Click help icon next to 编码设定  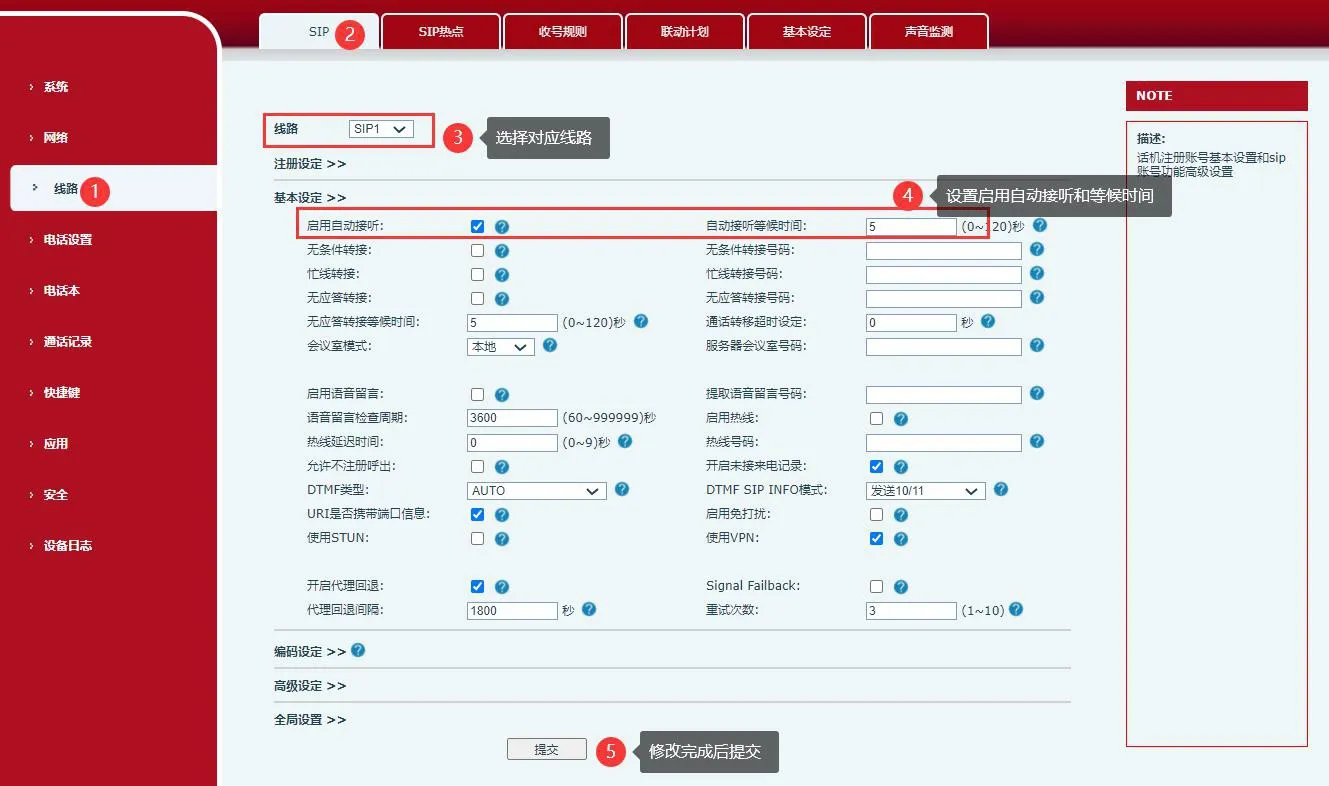[358, 650]
